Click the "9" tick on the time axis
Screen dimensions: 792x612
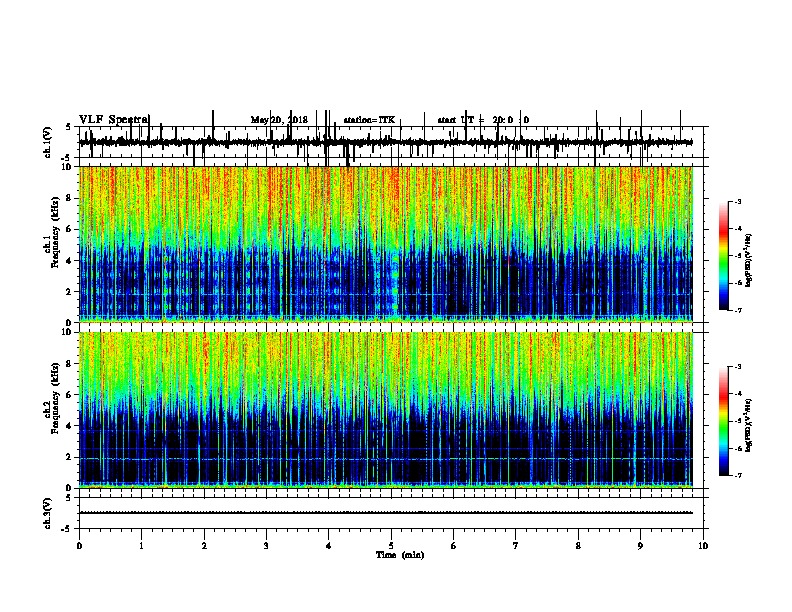[x=640, y=546]
